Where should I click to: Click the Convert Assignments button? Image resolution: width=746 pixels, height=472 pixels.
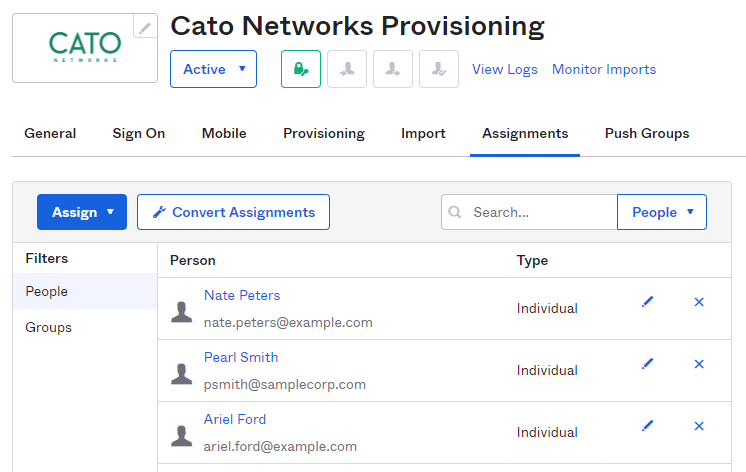(x=233, y=212)
